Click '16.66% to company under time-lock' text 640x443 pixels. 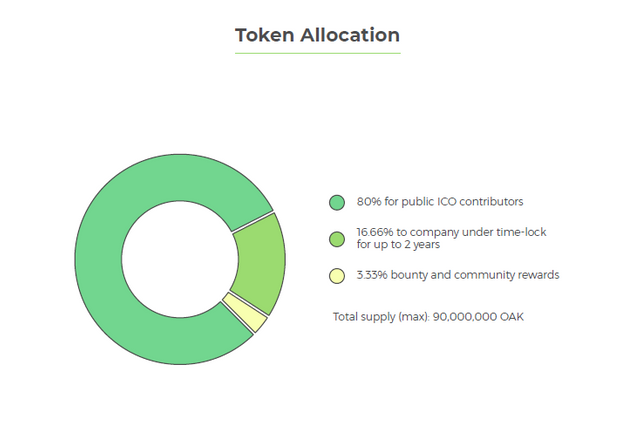click(451, 232)
